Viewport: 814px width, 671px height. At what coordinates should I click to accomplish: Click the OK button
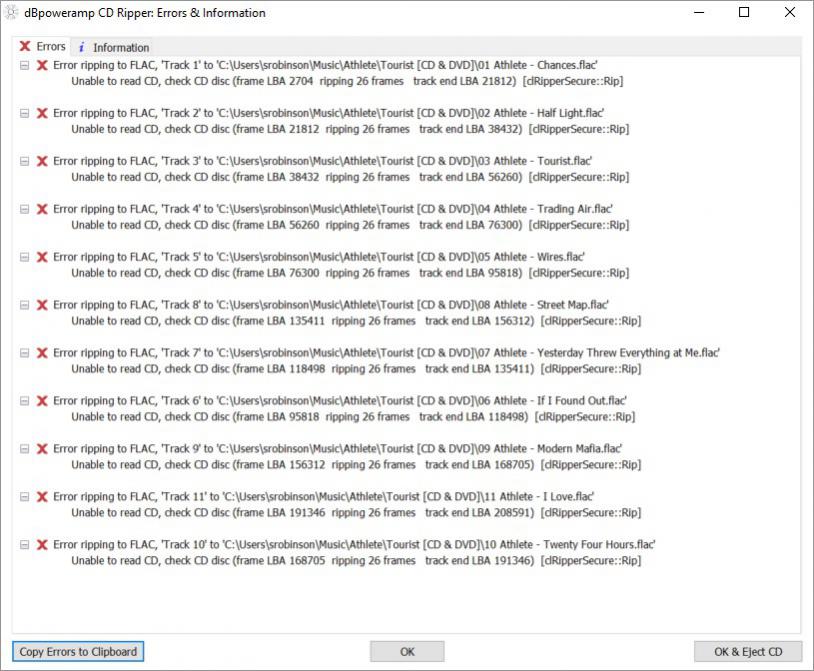[407, 652]
